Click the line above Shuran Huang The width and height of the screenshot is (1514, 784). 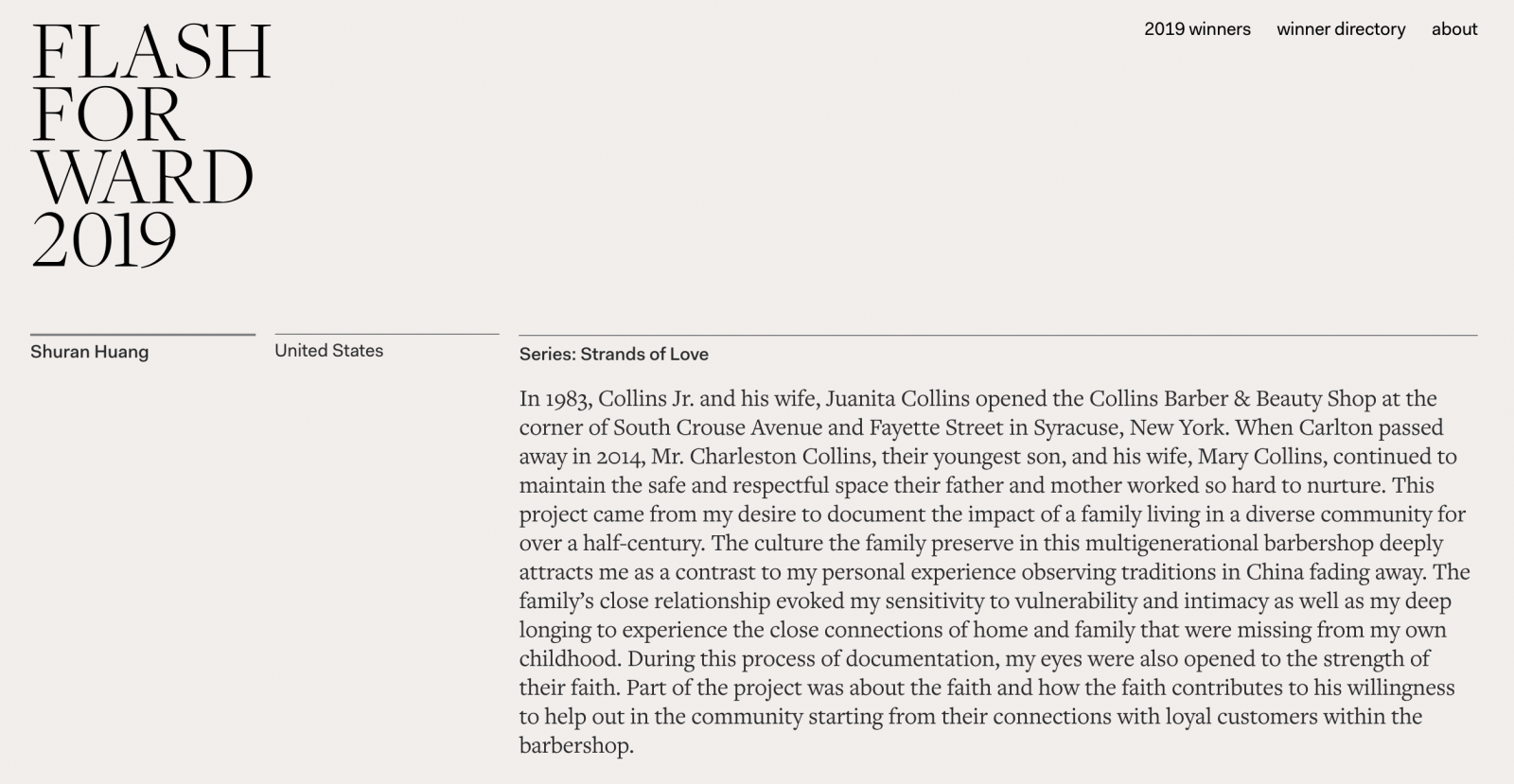point(143,334)
